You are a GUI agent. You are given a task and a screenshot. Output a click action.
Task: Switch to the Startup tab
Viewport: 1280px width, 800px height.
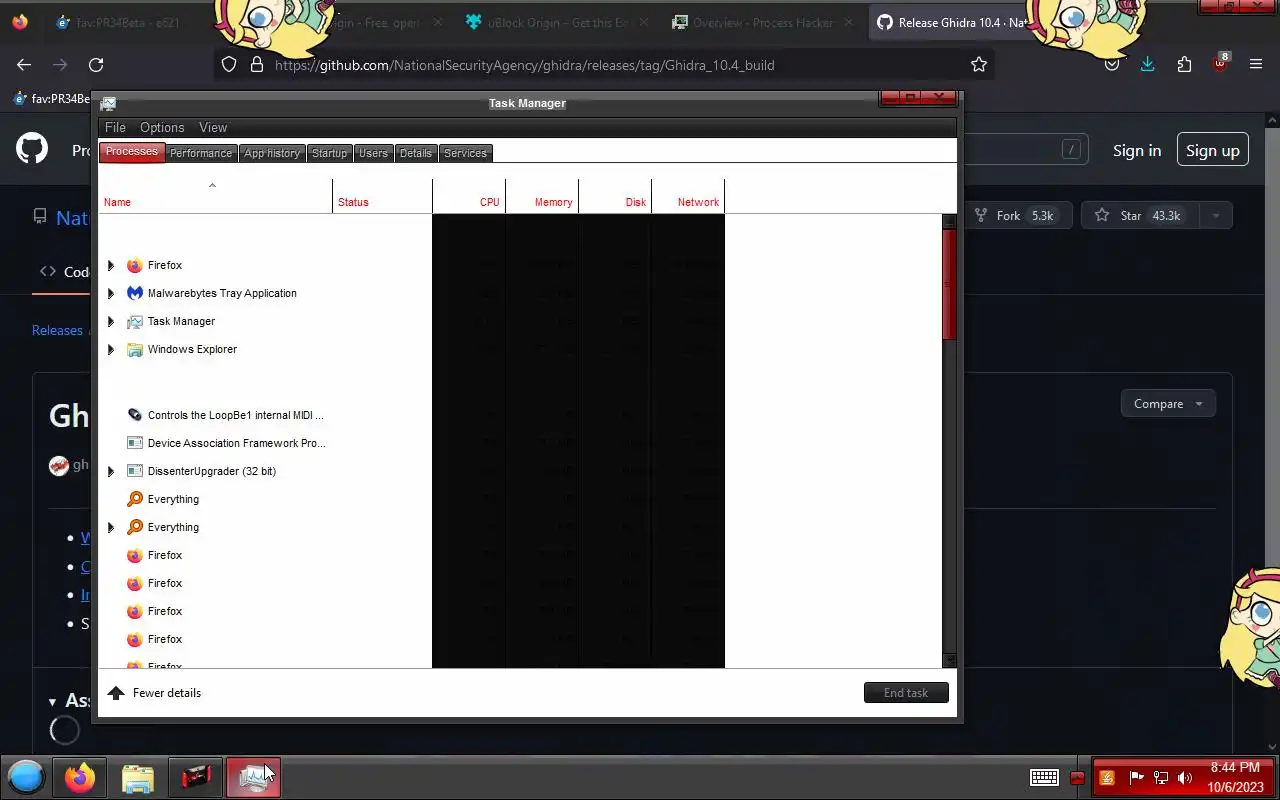pos(329,153)
